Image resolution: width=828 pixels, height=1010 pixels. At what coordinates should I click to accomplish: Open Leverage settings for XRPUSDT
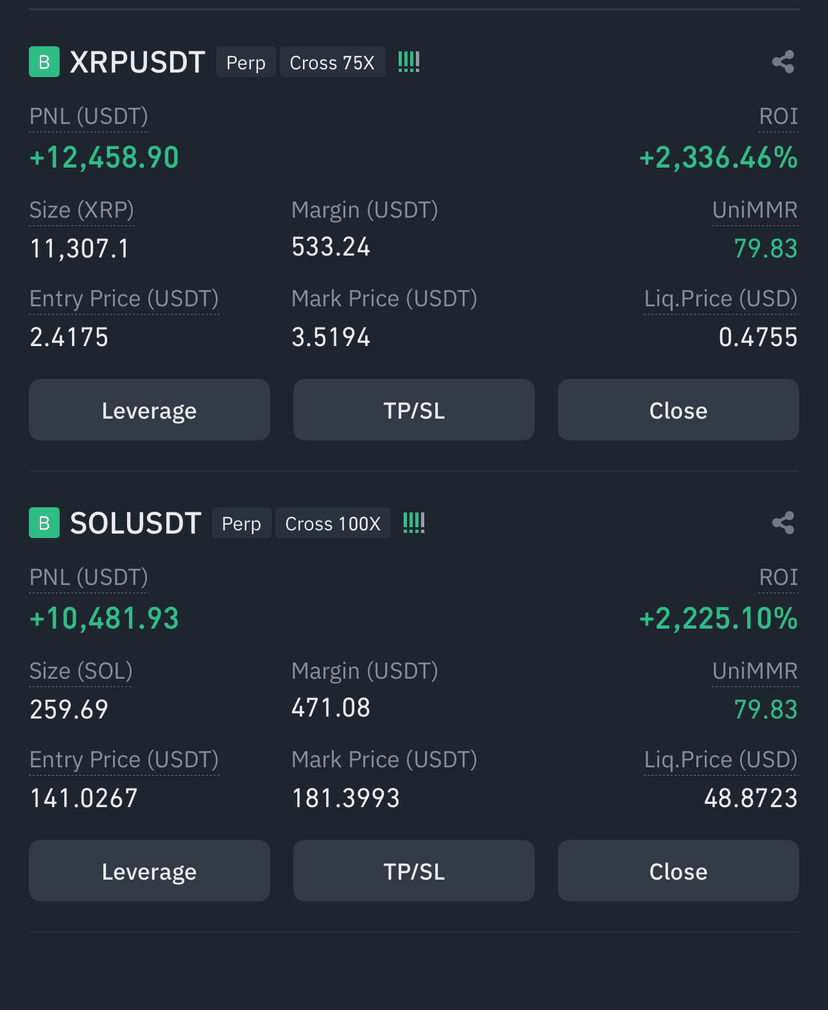(149, 410)
